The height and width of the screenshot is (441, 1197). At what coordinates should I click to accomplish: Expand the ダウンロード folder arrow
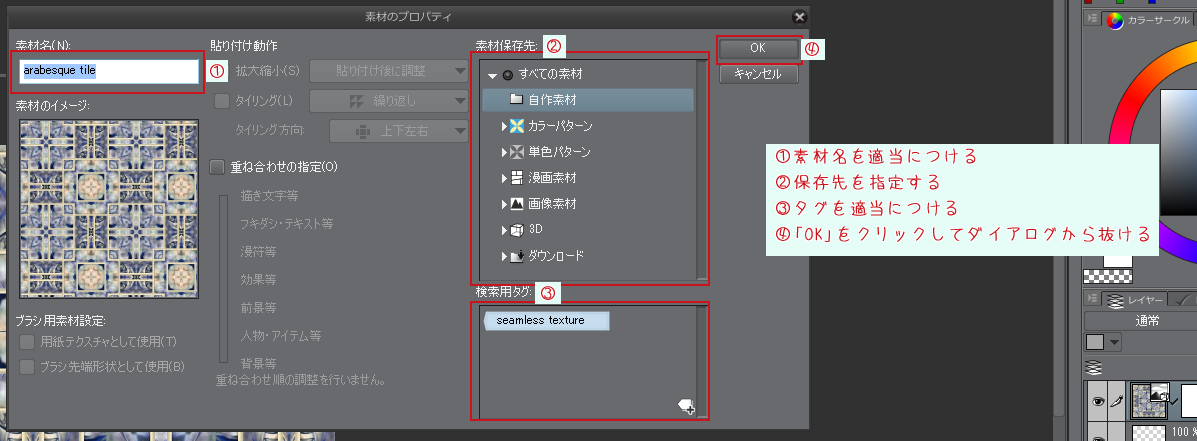pyautogui.click(x=504, y=256)
